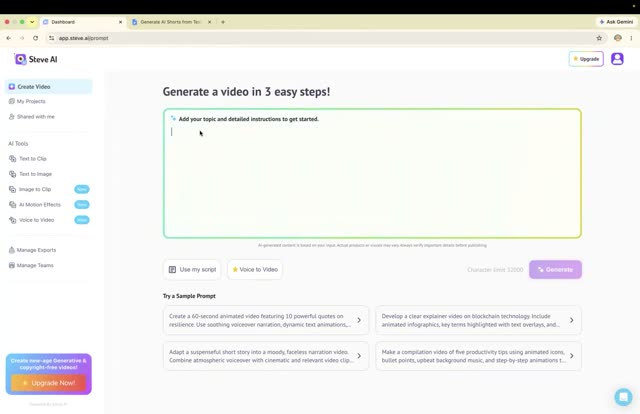
Task: Click the Image to Clip icon
Action: click(x=13, y=189)
